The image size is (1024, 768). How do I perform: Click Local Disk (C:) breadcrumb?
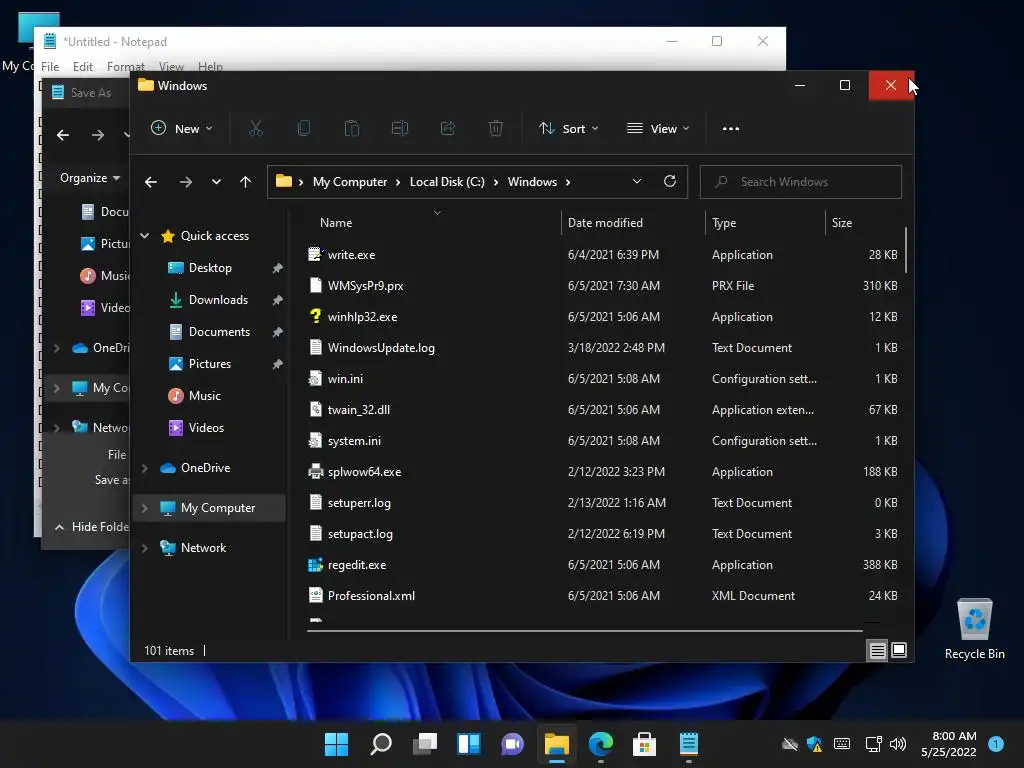point(447,182)
